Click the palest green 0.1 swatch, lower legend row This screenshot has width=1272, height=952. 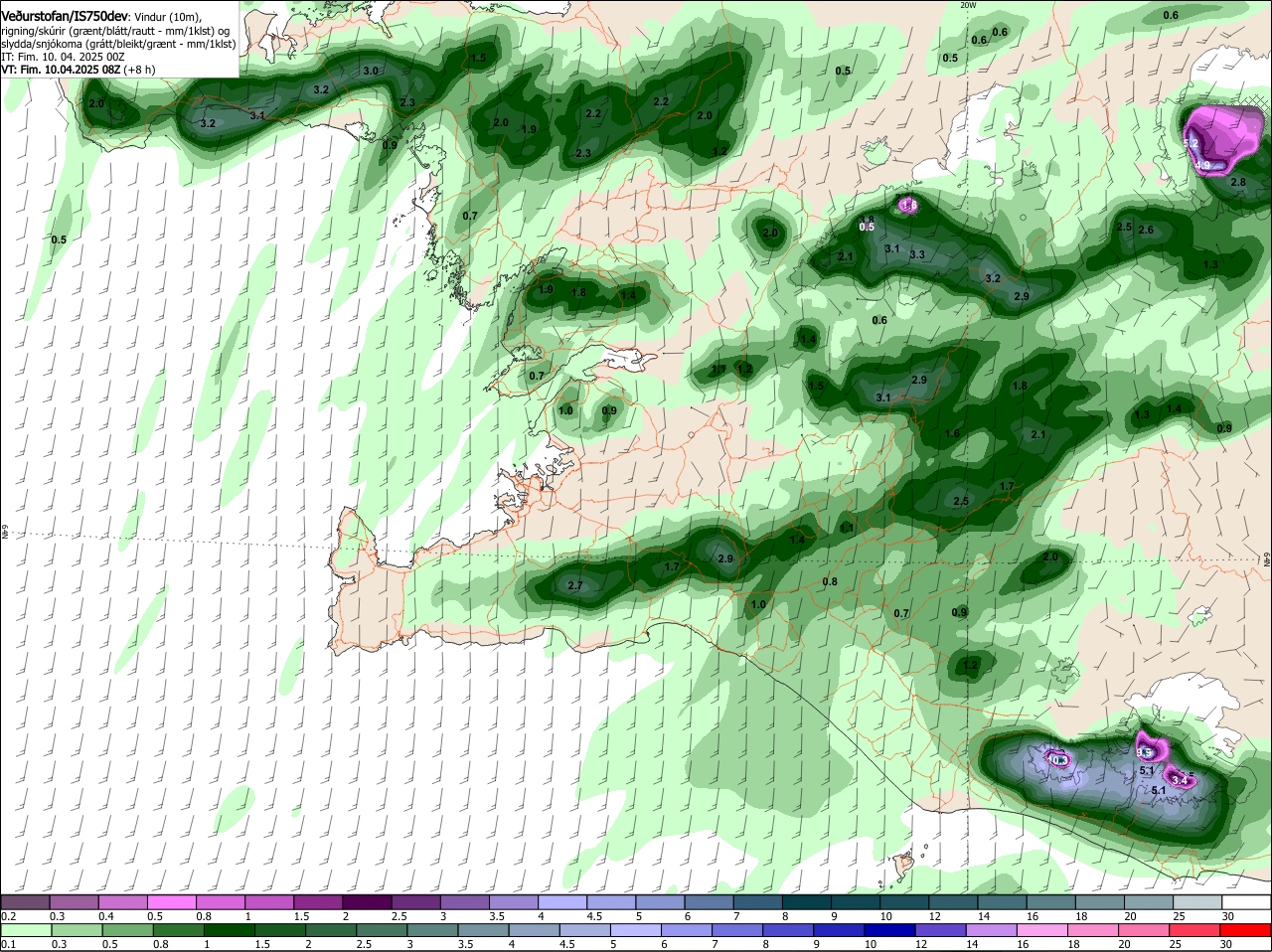click(x=25, y=929)
